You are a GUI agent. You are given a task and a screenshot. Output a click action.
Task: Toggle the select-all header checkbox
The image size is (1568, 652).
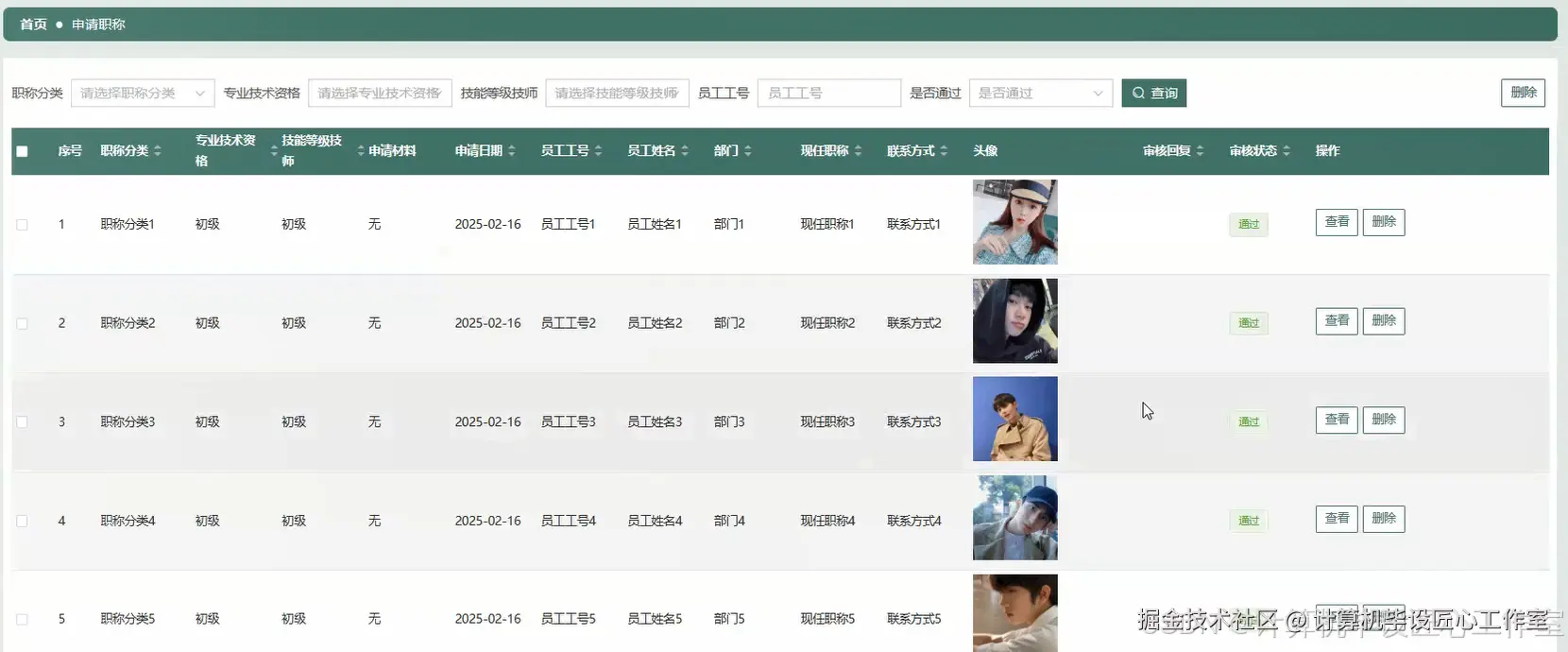click(23, 151)
